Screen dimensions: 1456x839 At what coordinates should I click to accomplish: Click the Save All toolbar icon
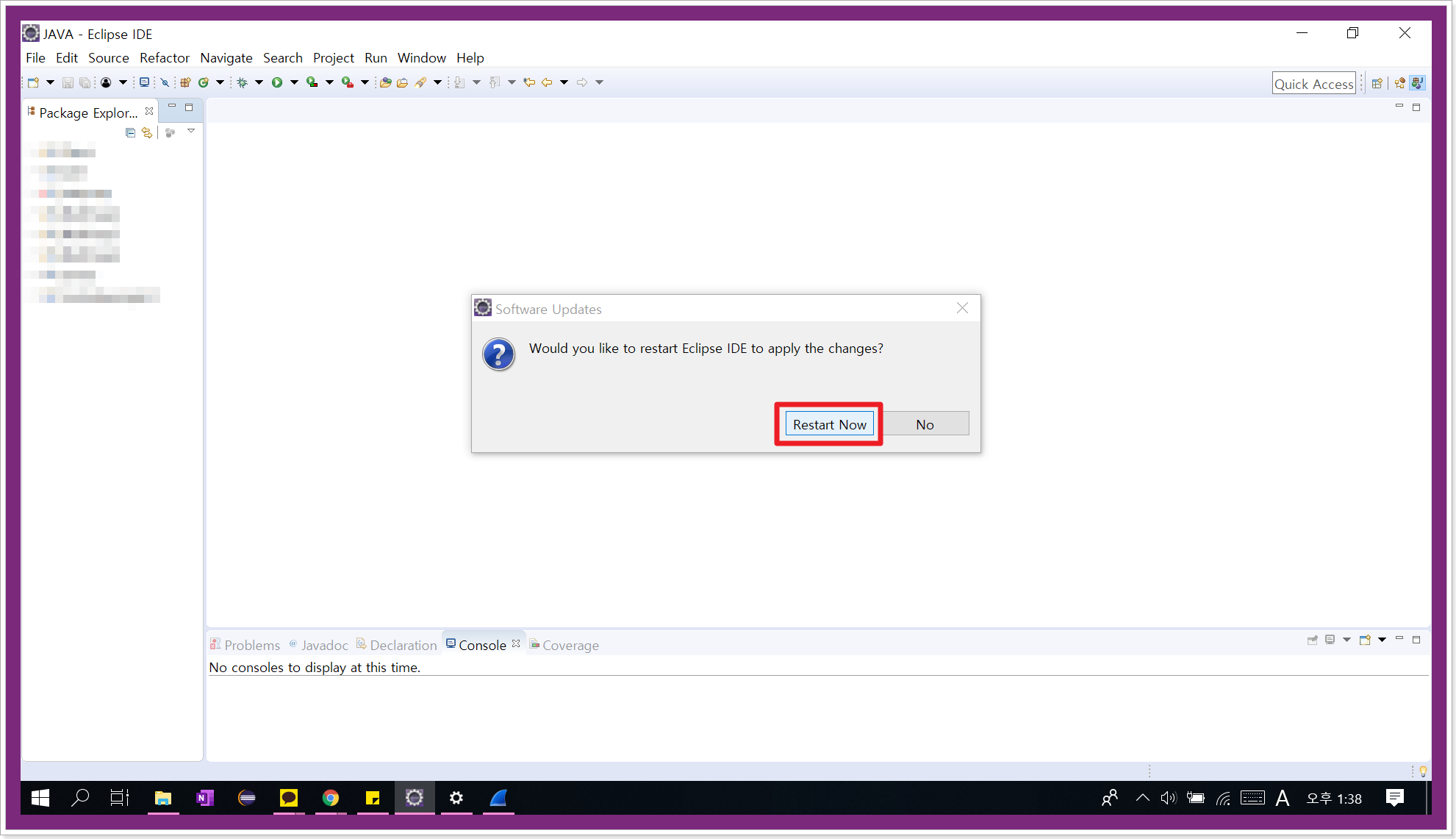[x=85, y=82]
